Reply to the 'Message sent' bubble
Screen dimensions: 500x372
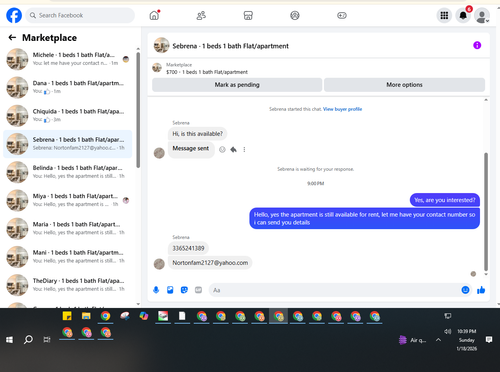[233, 149]
